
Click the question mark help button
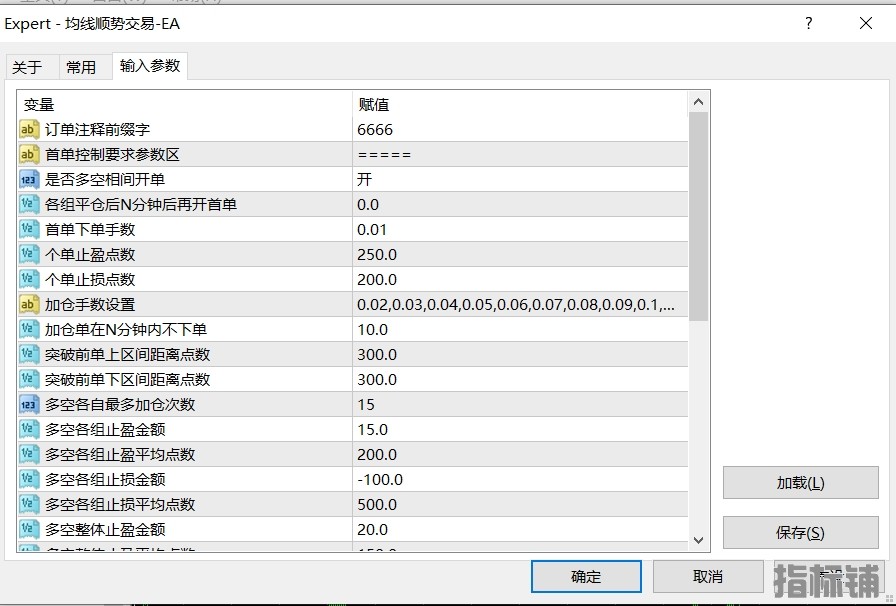coord(809,23)
